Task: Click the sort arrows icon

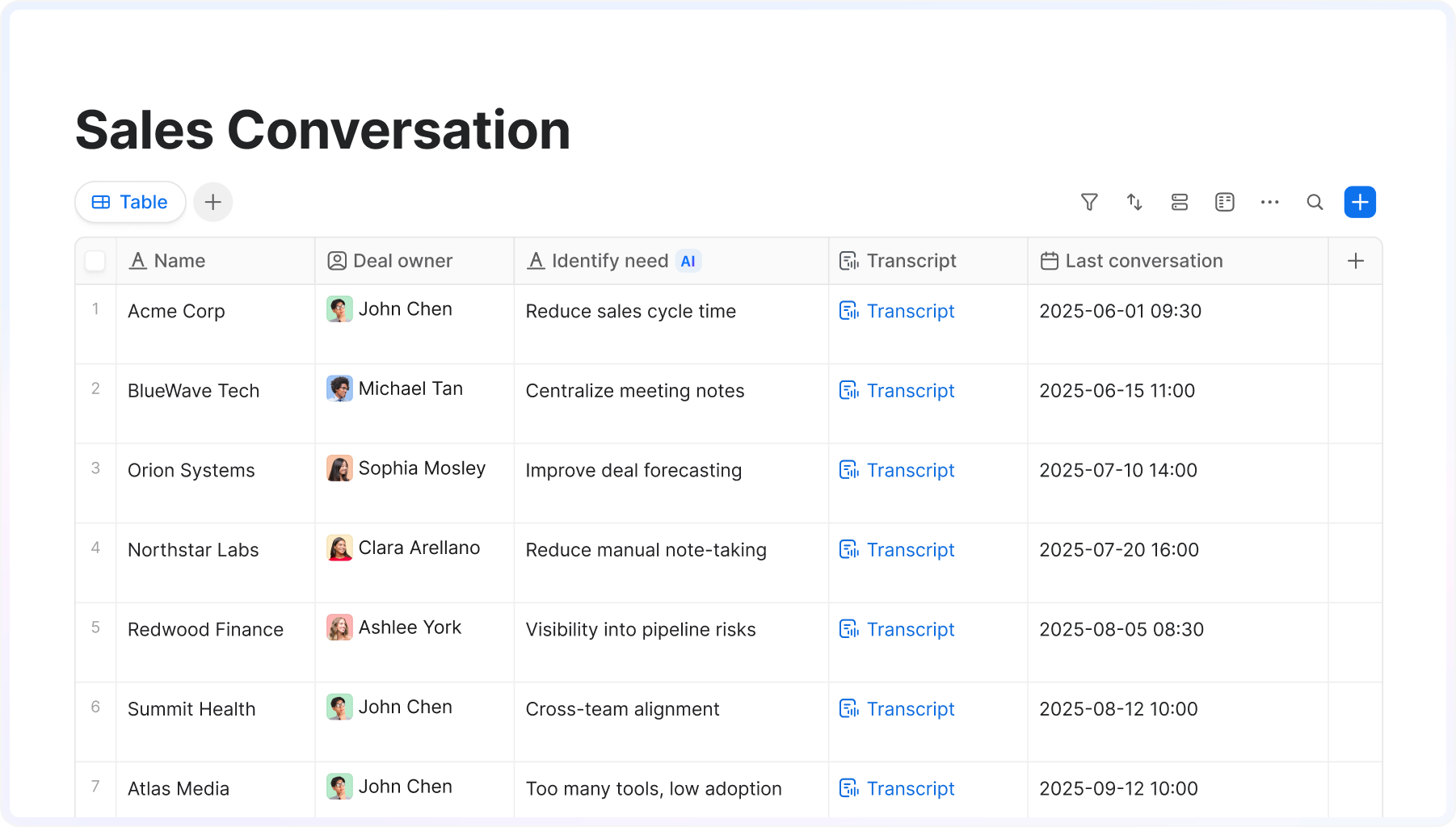Action: [1134, 202]
